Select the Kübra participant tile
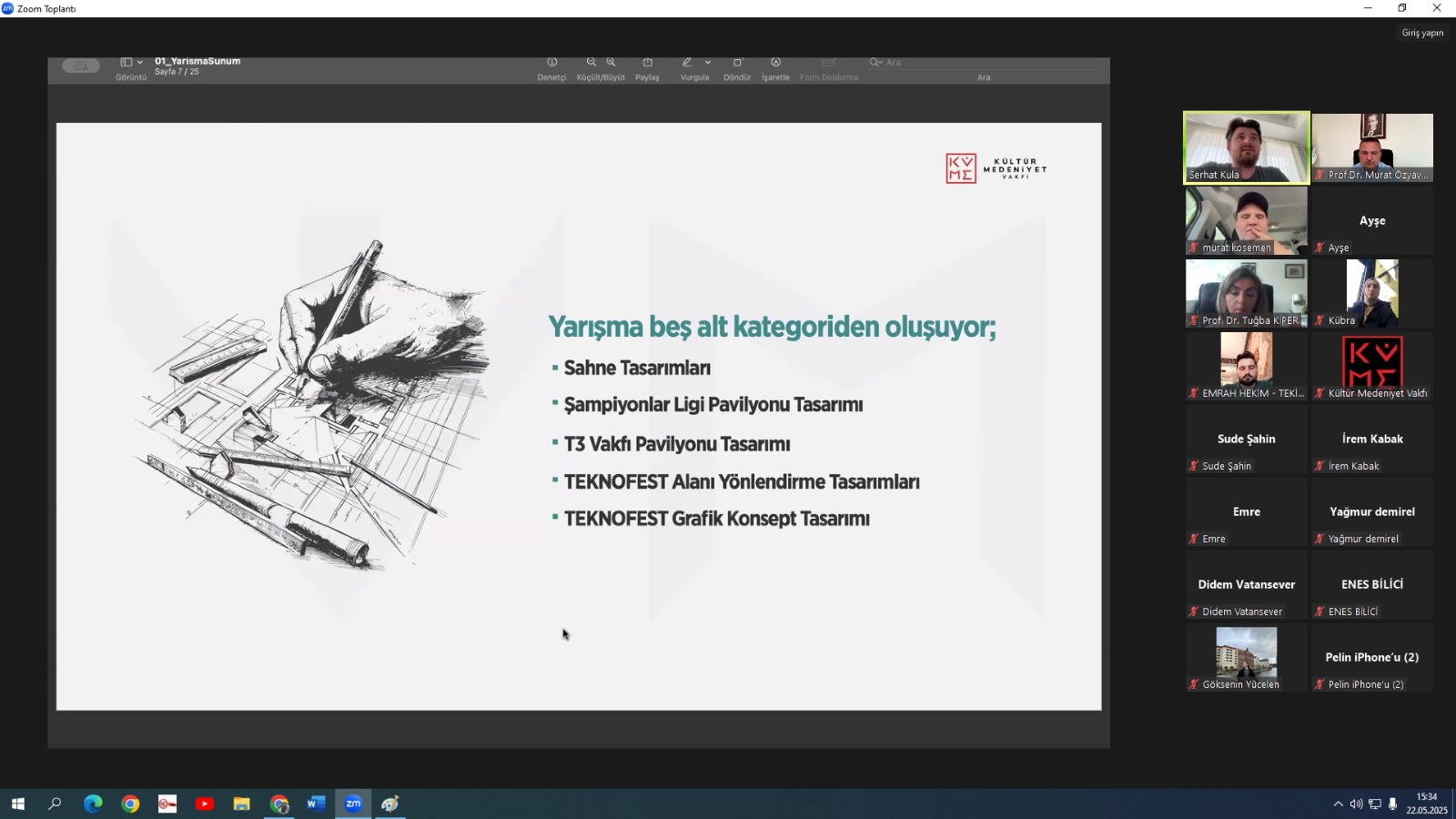The width and height of the screenshot is (1456, 819). [1372, 293]
